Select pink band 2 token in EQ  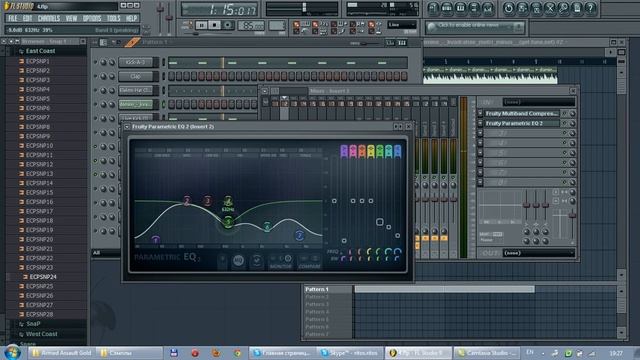[353, 151]
